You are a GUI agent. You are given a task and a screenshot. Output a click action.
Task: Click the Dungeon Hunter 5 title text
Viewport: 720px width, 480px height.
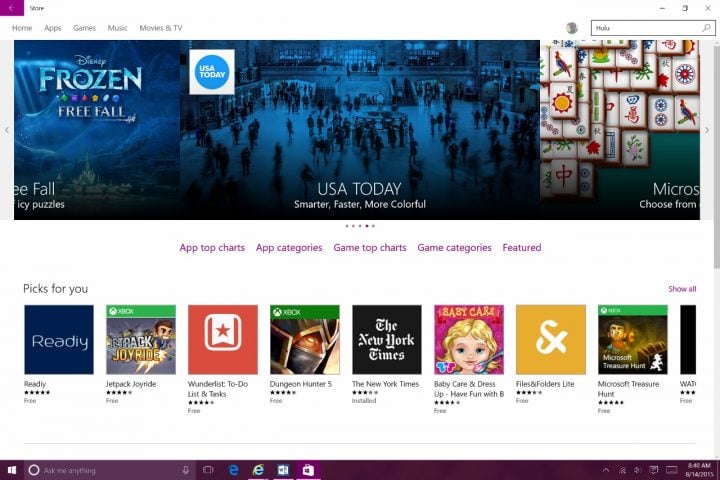tap(301, 384)
